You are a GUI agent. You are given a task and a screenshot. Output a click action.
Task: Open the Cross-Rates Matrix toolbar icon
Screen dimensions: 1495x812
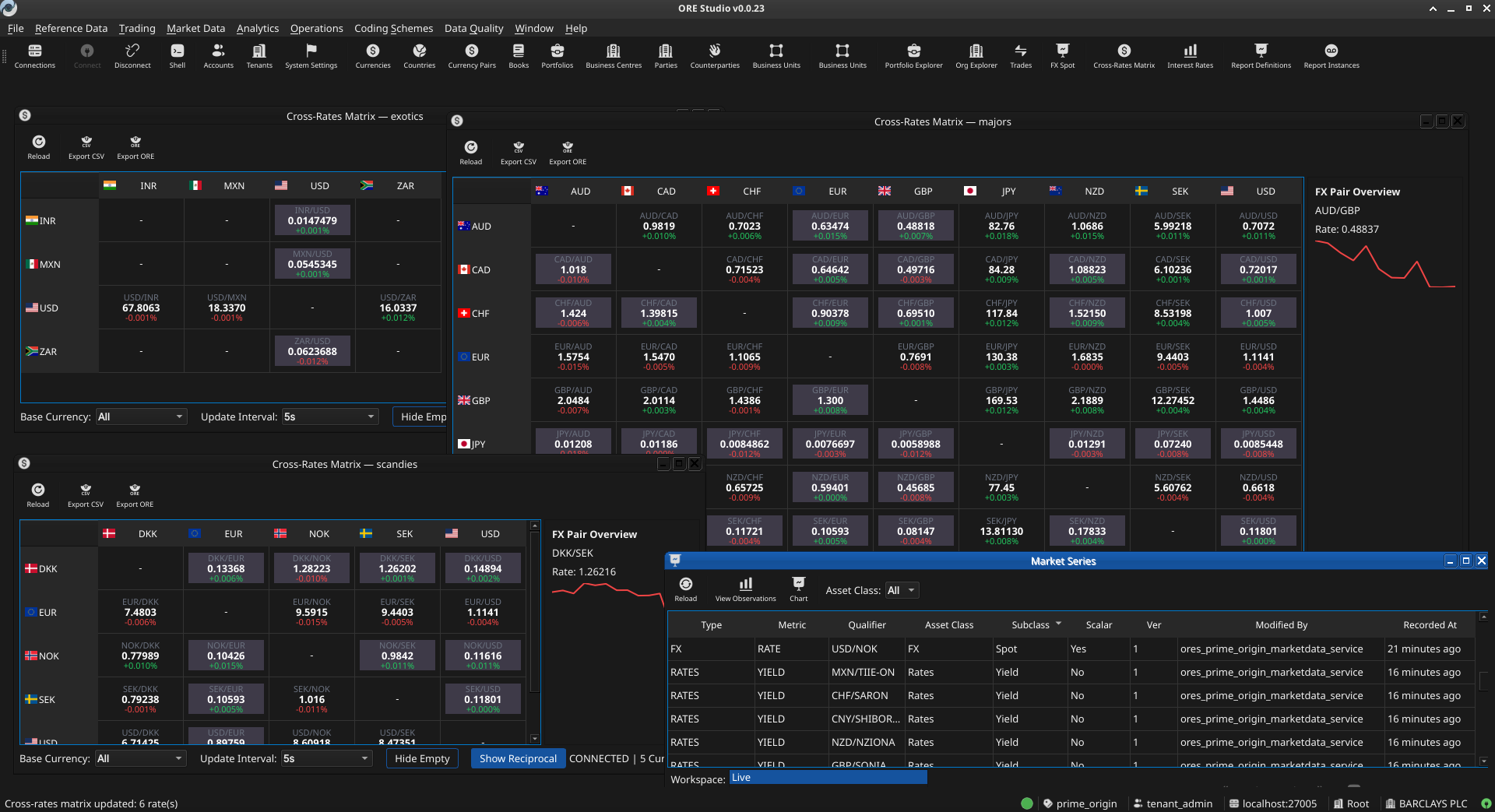click(1124, 56)
